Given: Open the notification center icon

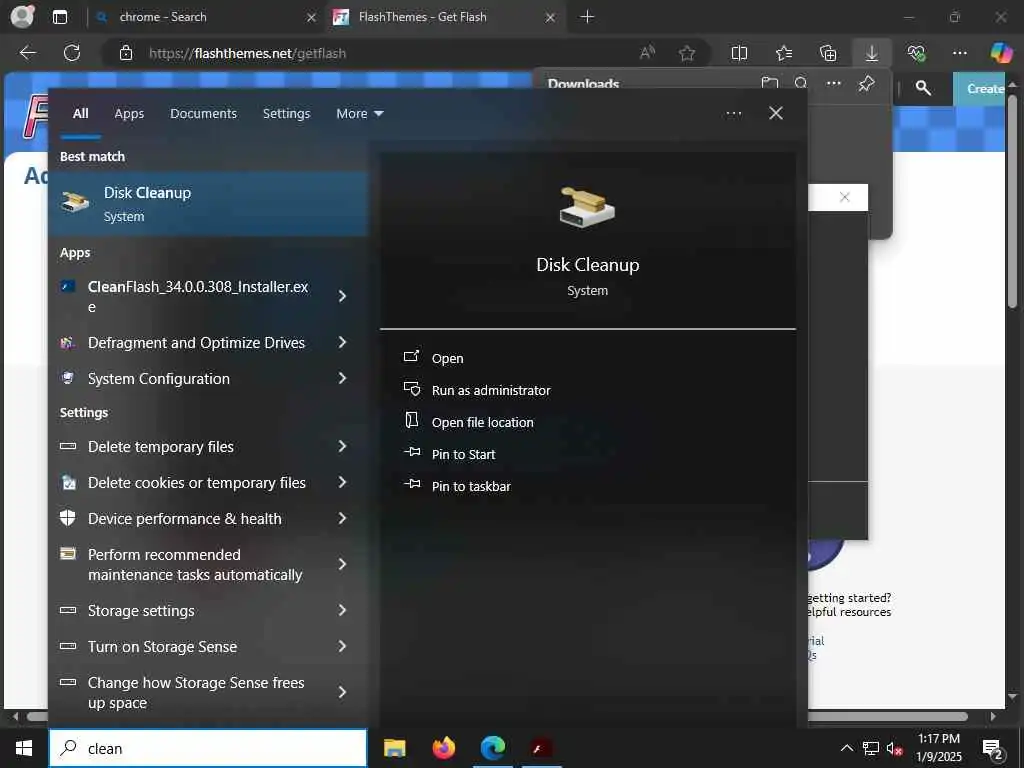Looking at the screenshot, I should 993,748.
